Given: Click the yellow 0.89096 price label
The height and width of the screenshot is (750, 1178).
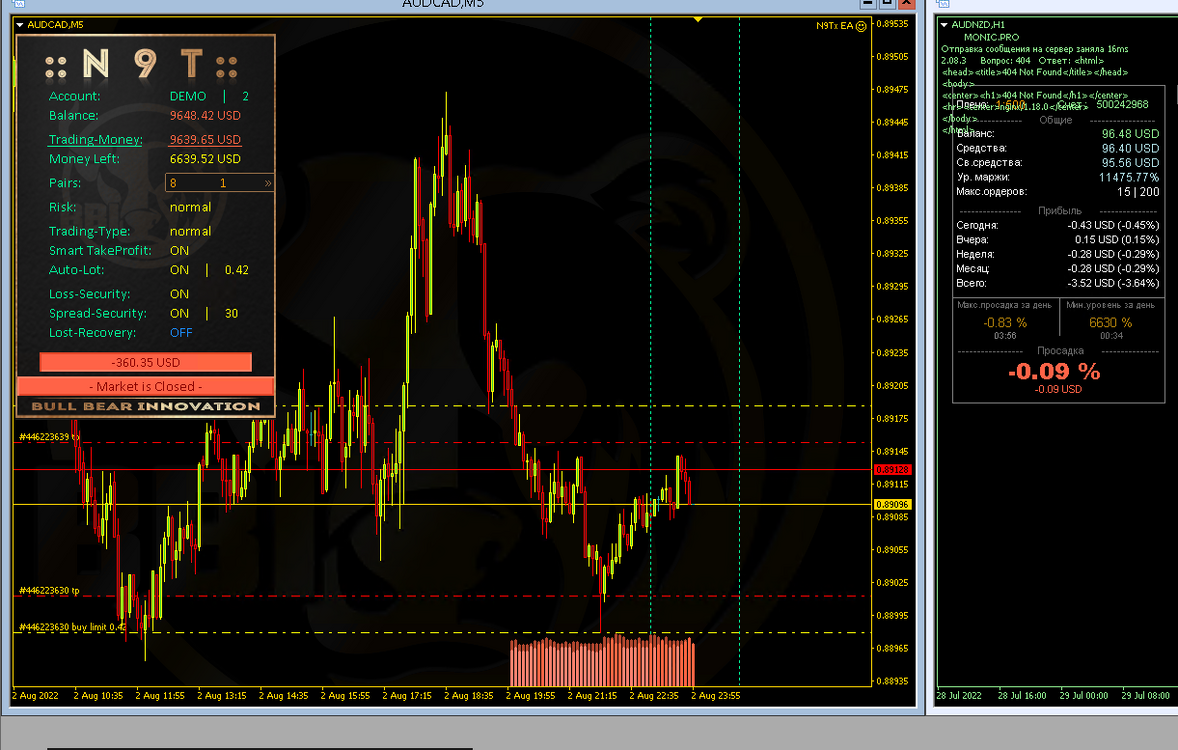Looking at the screenshot, I should tap(893, 504).
